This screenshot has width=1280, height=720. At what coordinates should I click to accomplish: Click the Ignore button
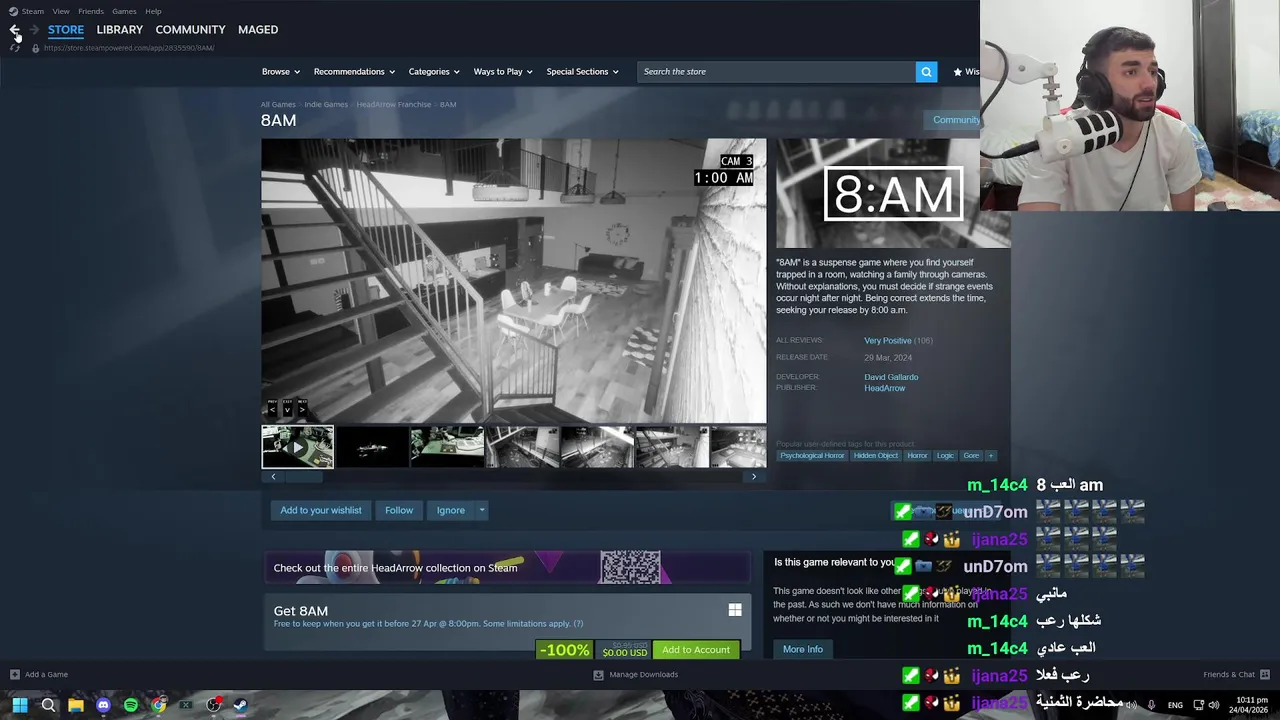click(x=451, y=510)
